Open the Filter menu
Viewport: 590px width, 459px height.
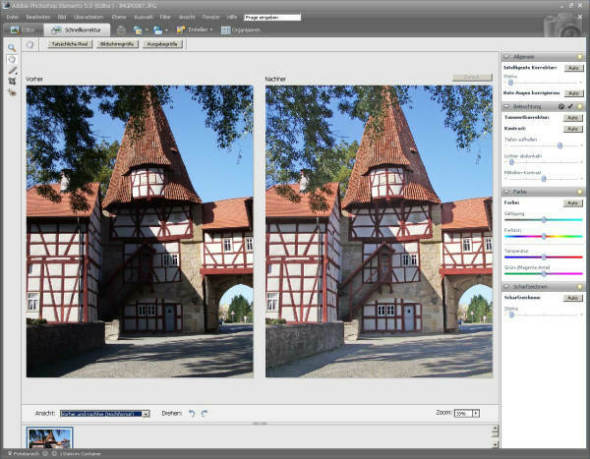tap(165, 17)
